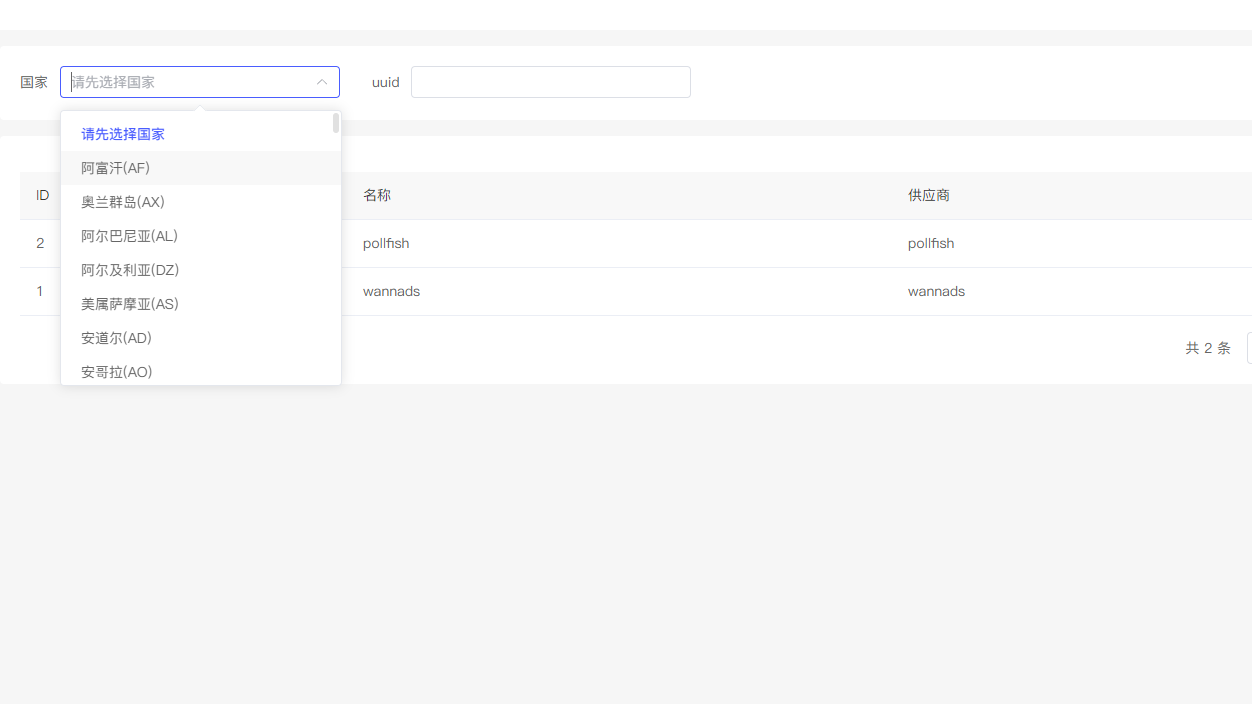Choose 安哥拉(AO) at the list bottom
The width and height of the screenshot is (1252, 704).
[x=116, y=372]
